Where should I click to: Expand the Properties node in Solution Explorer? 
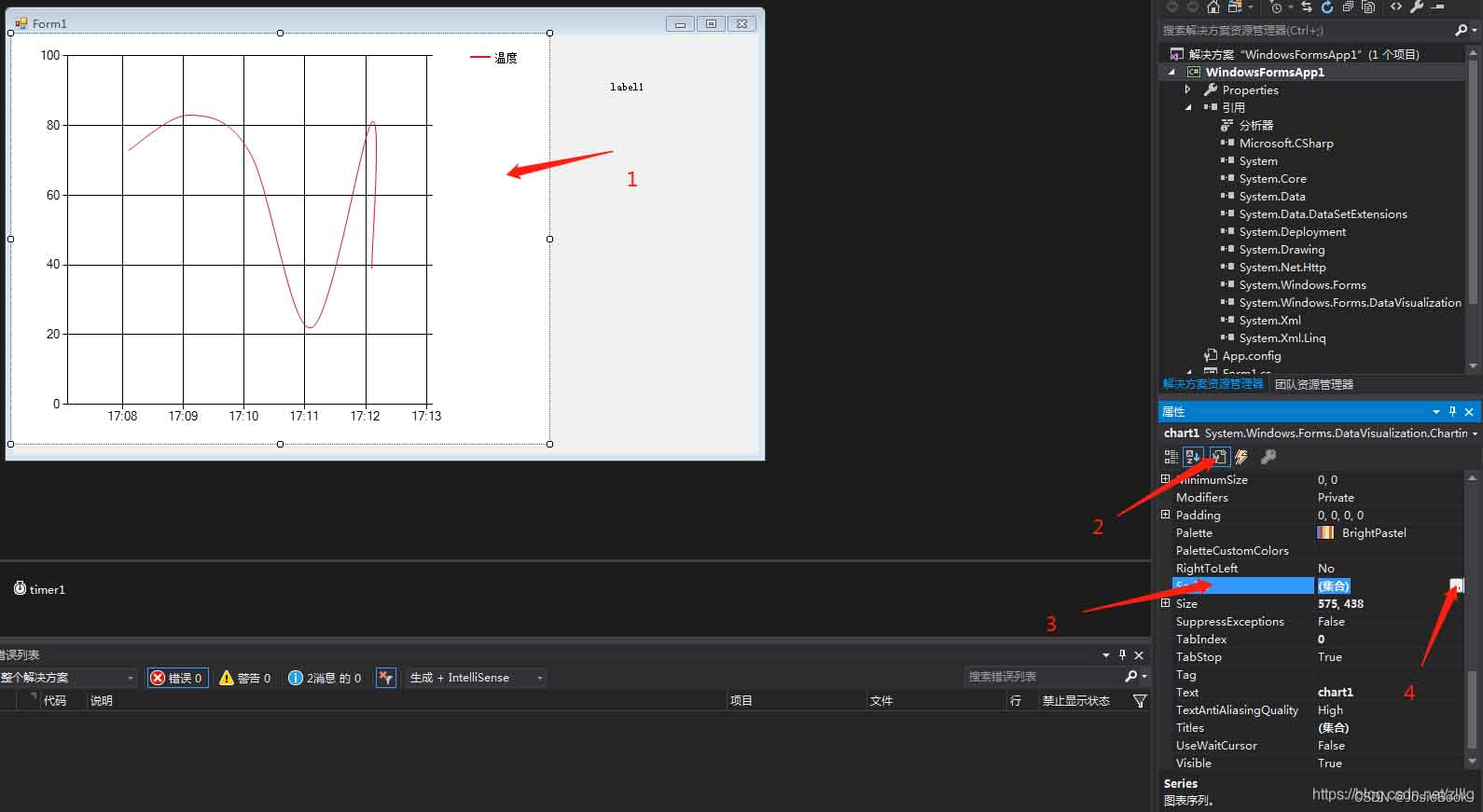coord(1187,89)
